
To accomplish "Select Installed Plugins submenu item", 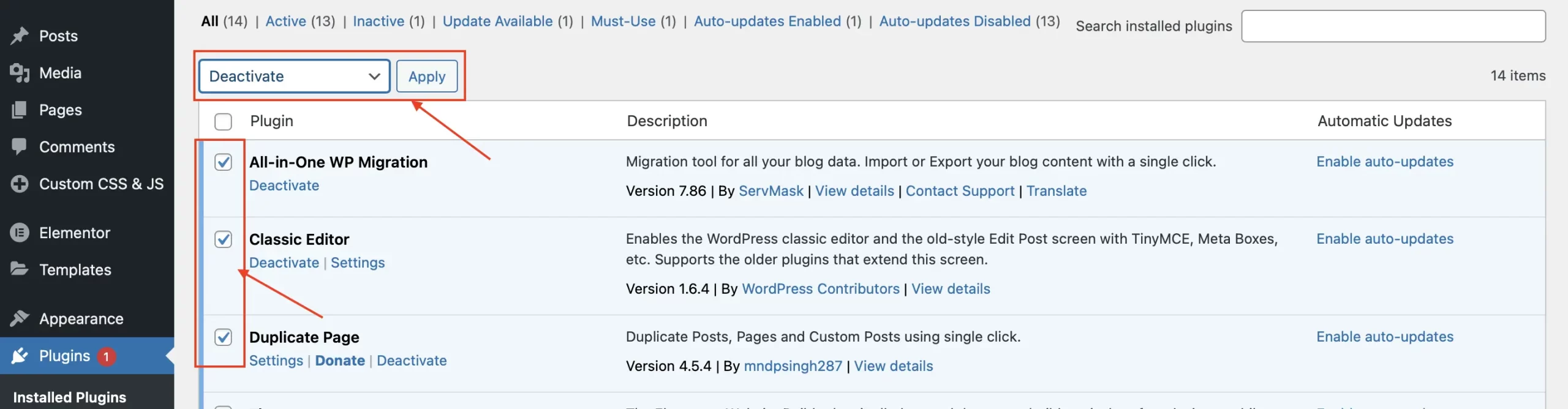I will (70, 397).
